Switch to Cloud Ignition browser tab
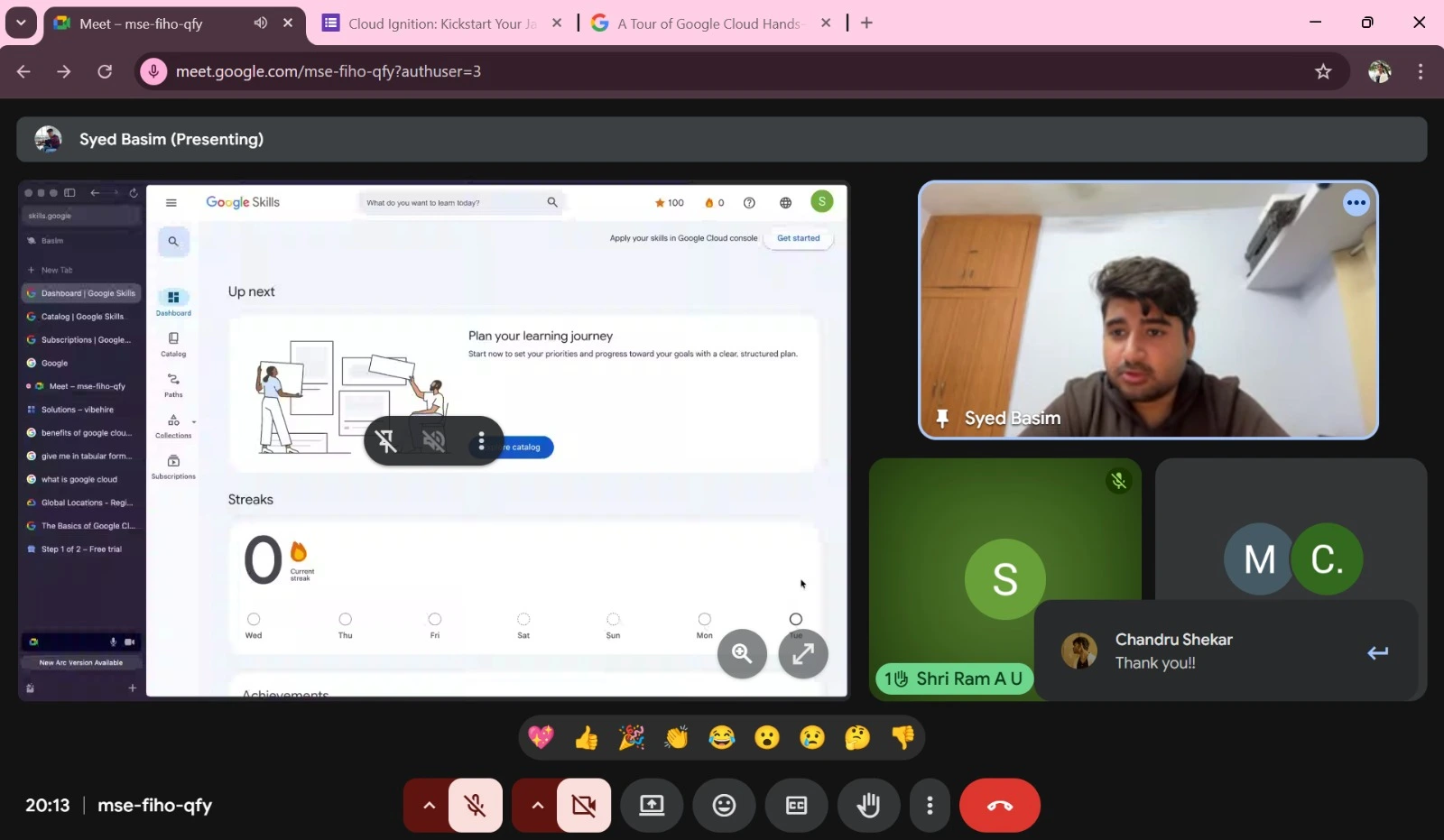 (431, 23)
